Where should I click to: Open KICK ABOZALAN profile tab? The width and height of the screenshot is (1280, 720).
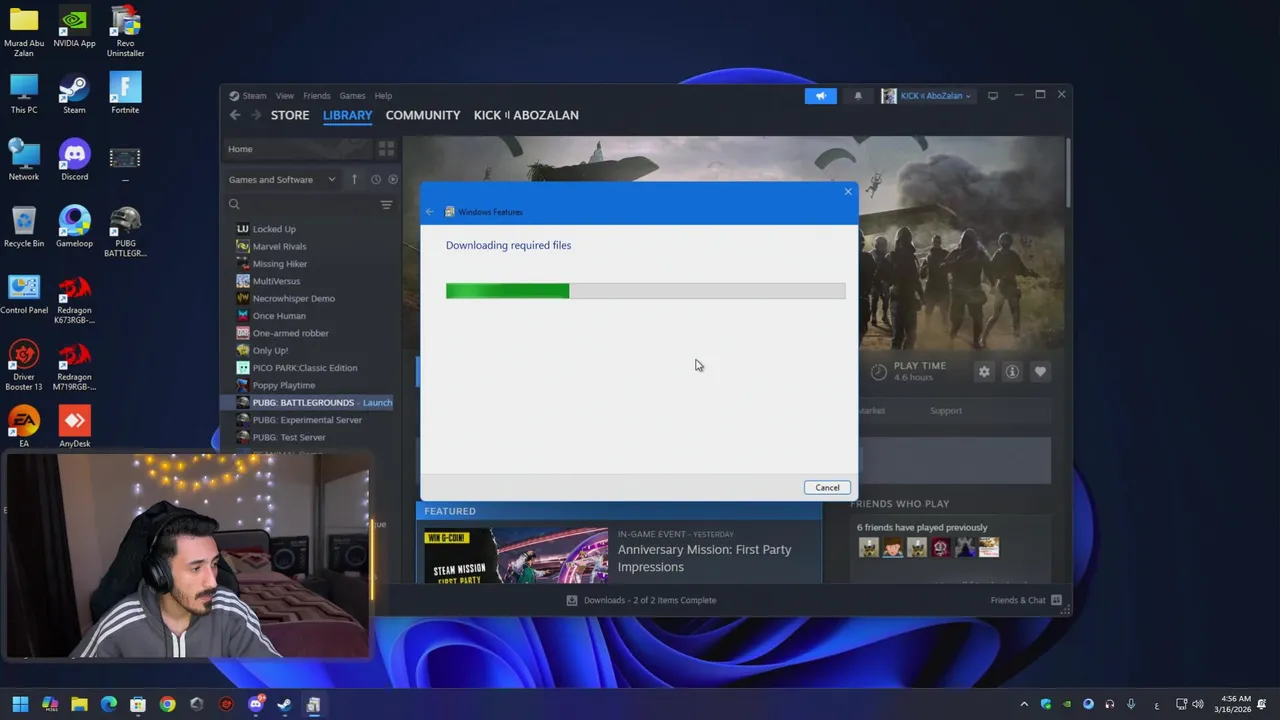click(526, 115)
